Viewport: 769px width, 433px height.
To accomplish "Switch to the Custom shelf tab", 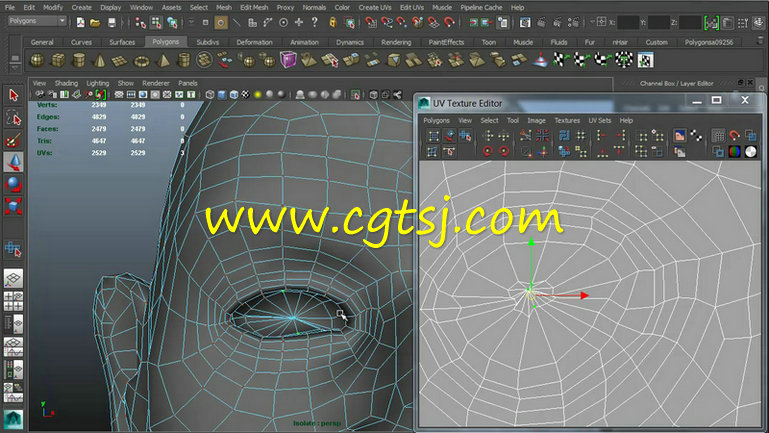I will pos(656,42).
